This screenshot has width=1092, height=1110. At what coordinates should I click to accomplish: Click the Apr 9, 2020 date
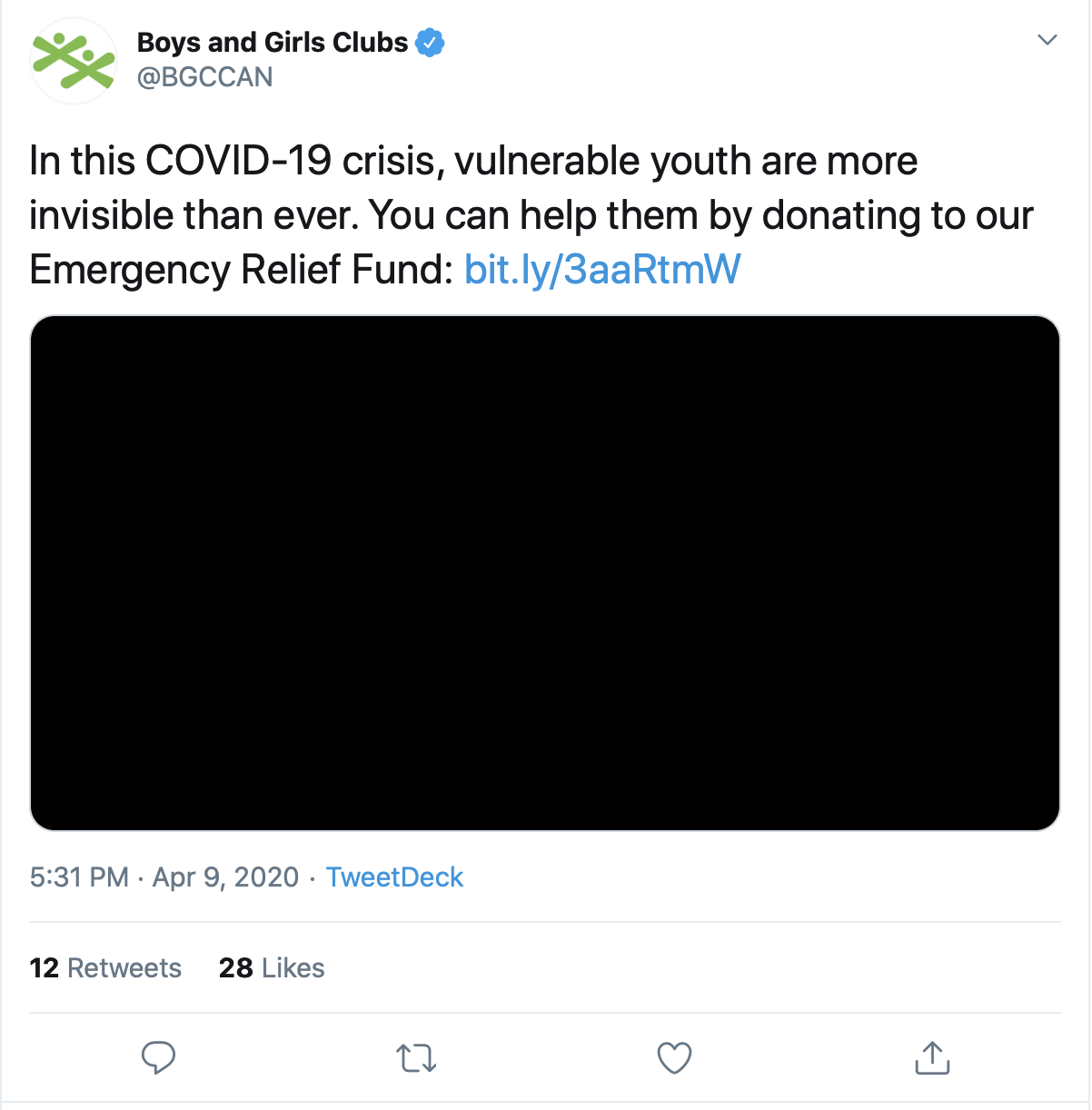point(225,877)
